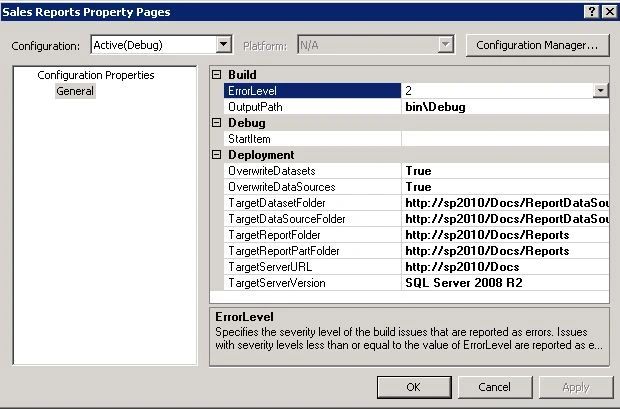Click the ErrorLevel description heading at bottom
The width and height of the screenshot is (620, 409).
[x=244, y=317]
